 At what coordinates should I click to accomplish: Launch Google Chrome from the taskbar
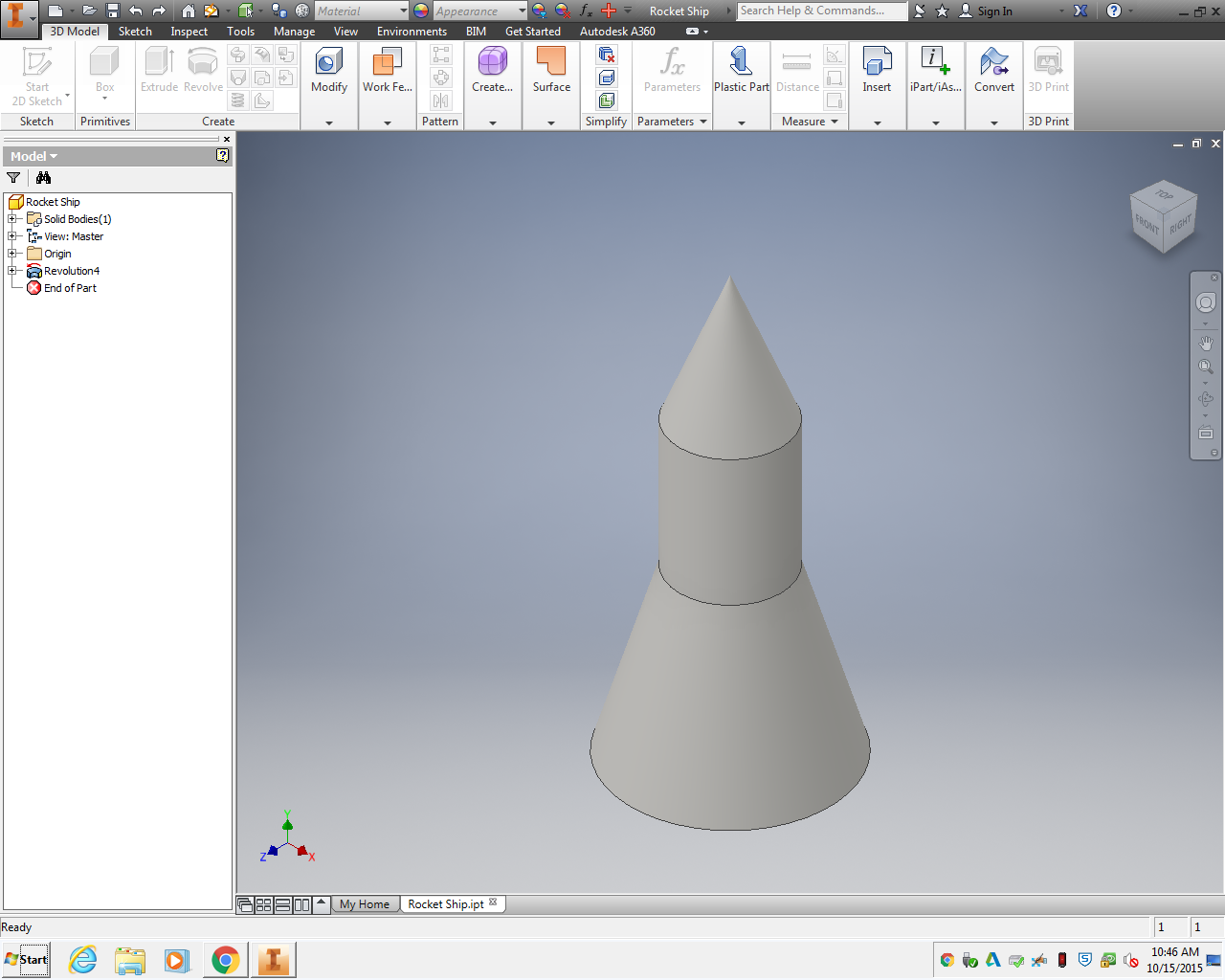click(225, 959)
